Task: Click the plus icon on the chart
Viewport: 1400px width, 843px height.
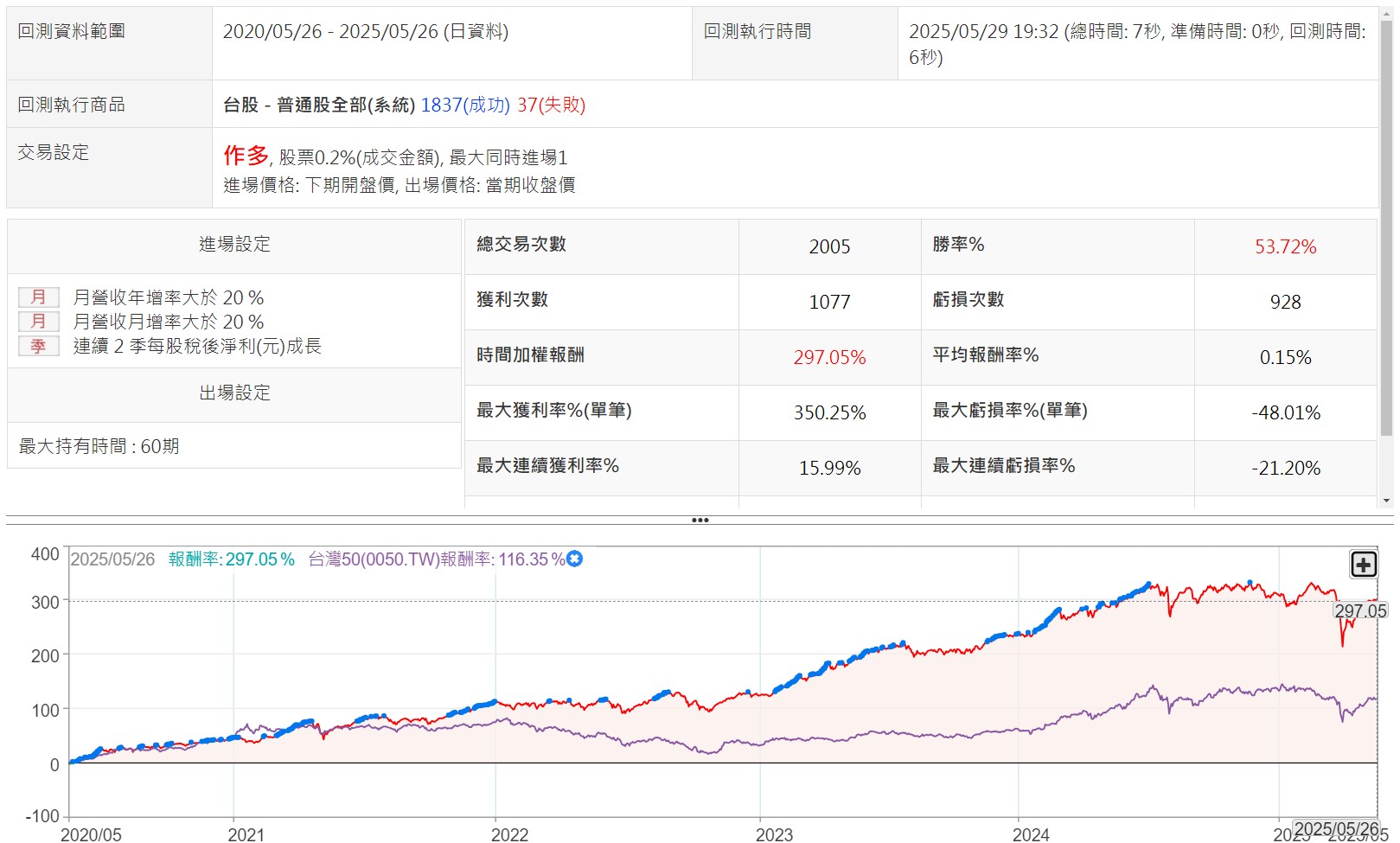Action: 1363,565
